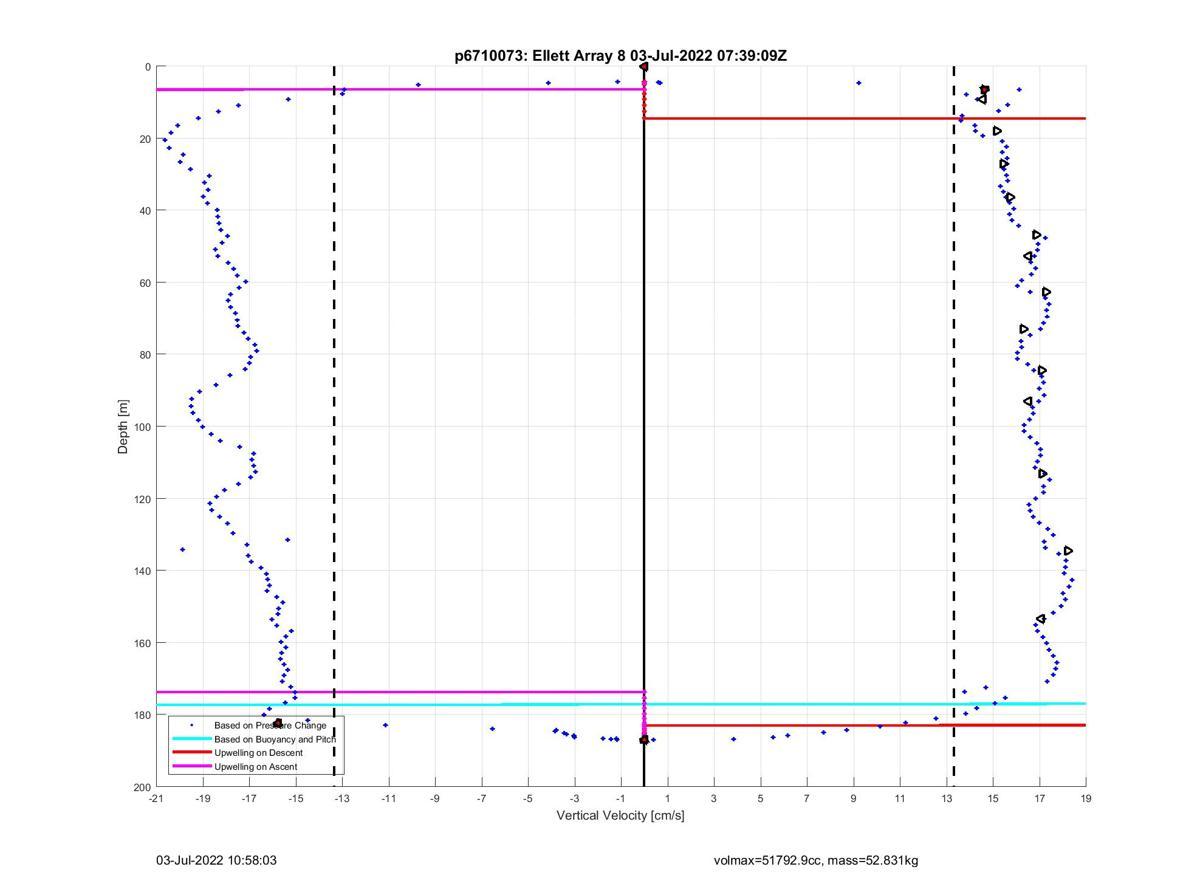Click legend entry "Upwelling on Ascent"
Image resolution: width=1200 pixels, height=885 pixels.
tap(256, 767)
